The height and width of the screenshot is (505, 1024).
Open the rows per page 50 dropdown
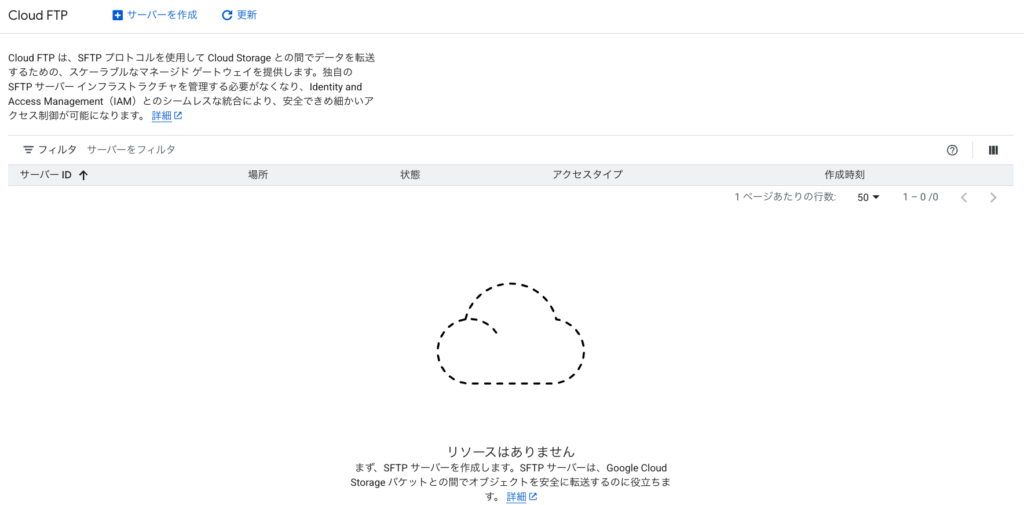pos(869,197)
